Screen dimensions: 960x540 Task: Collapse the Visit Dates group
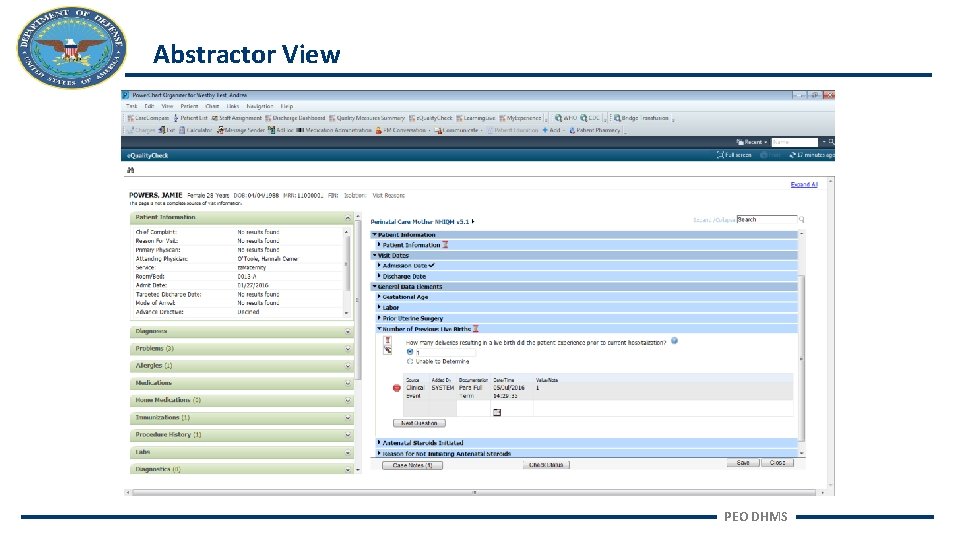[x=374, y=255]
